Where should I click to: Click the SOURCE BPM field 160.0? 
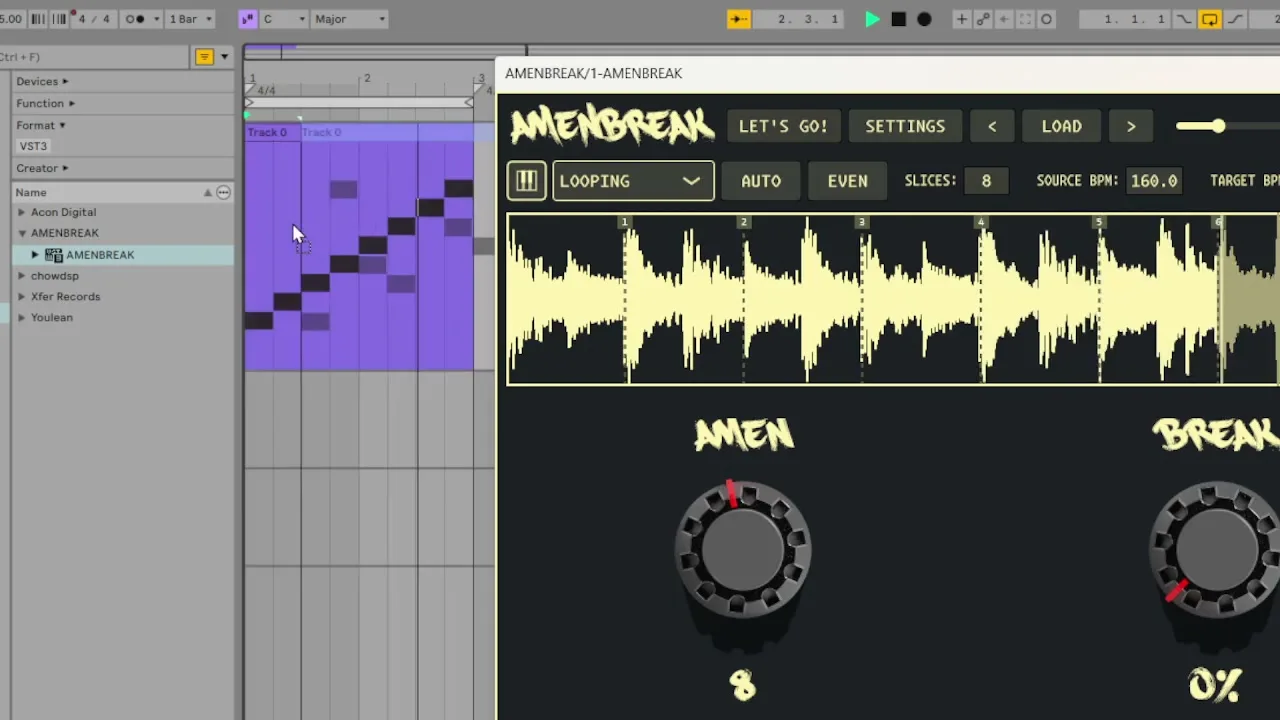click(x=1154, y=181)
